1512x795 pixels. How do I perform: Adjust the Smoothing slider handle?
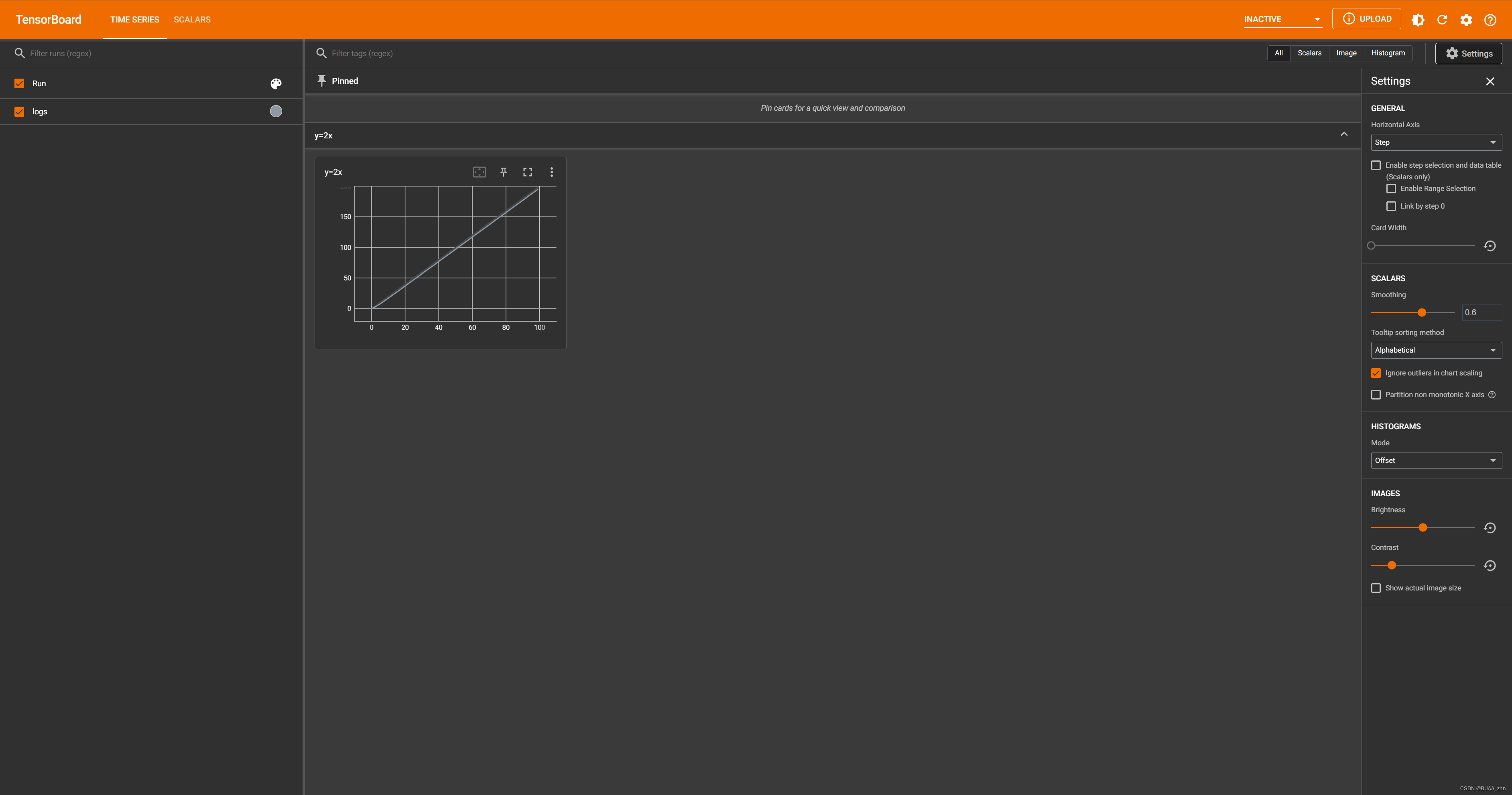[x=1422, y=313]
